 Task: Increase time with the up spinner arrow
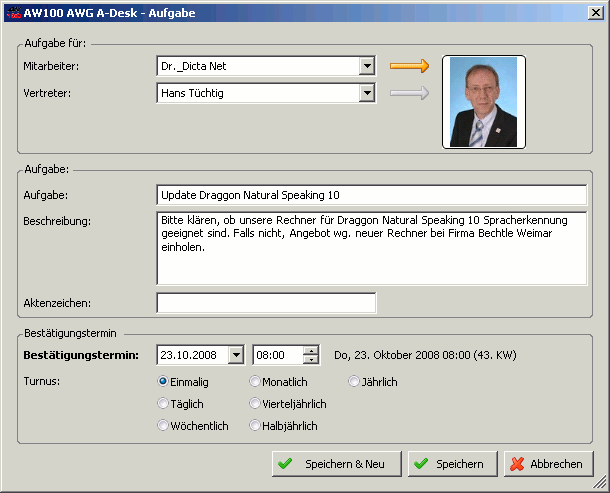point(311,350)
